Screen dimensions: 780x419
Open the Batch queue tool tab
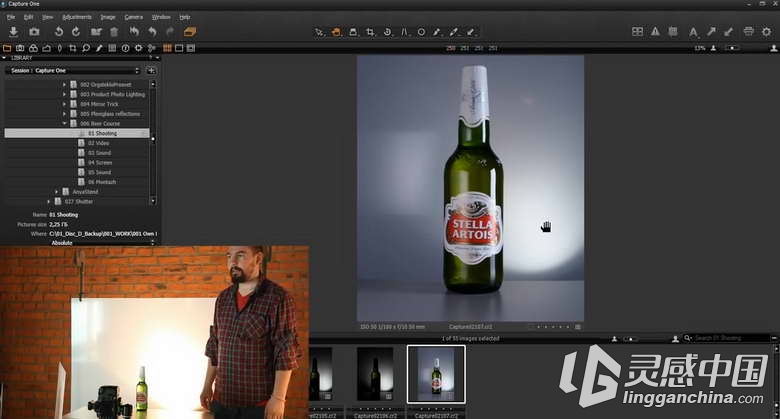click(x=152, y=48)
